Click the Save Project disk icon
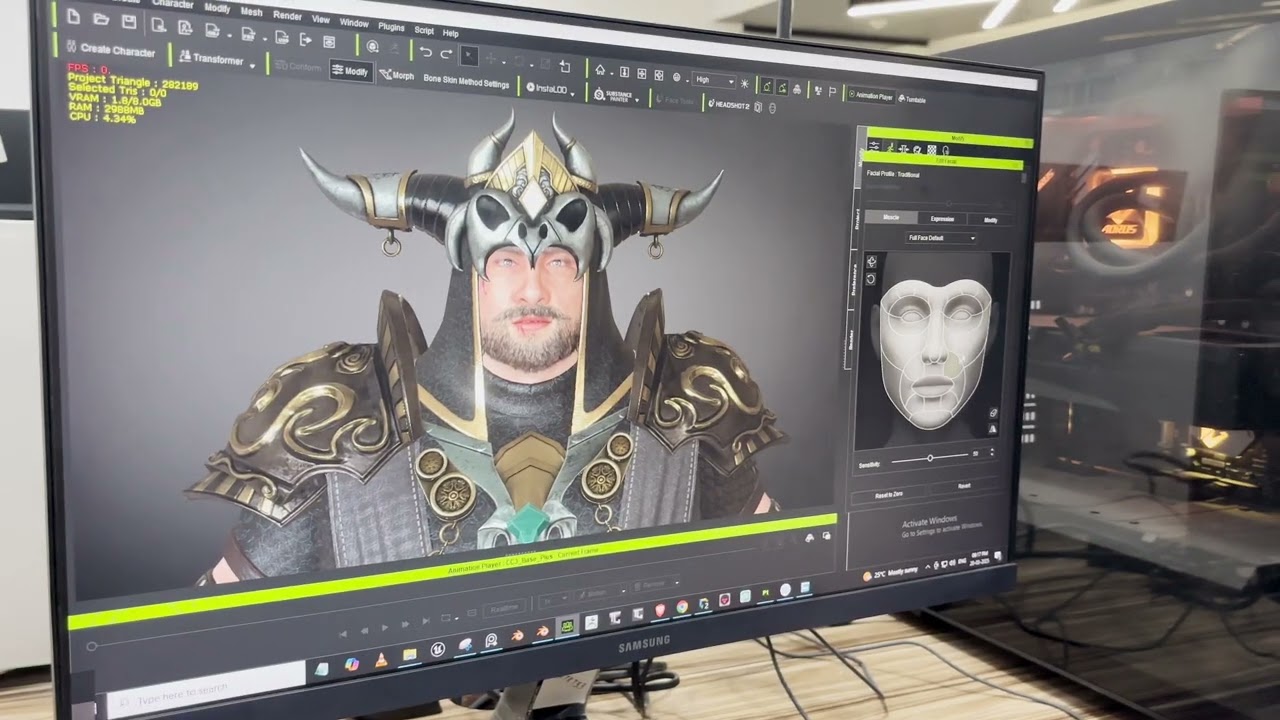Screen dimensions: 1280x720 point(128,22)
